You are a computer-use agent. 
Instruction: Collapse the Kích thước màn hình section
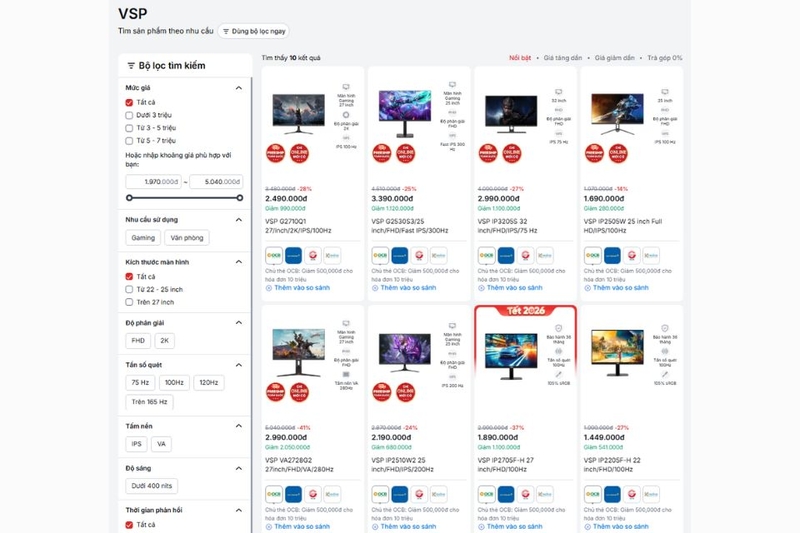point(238,262)
